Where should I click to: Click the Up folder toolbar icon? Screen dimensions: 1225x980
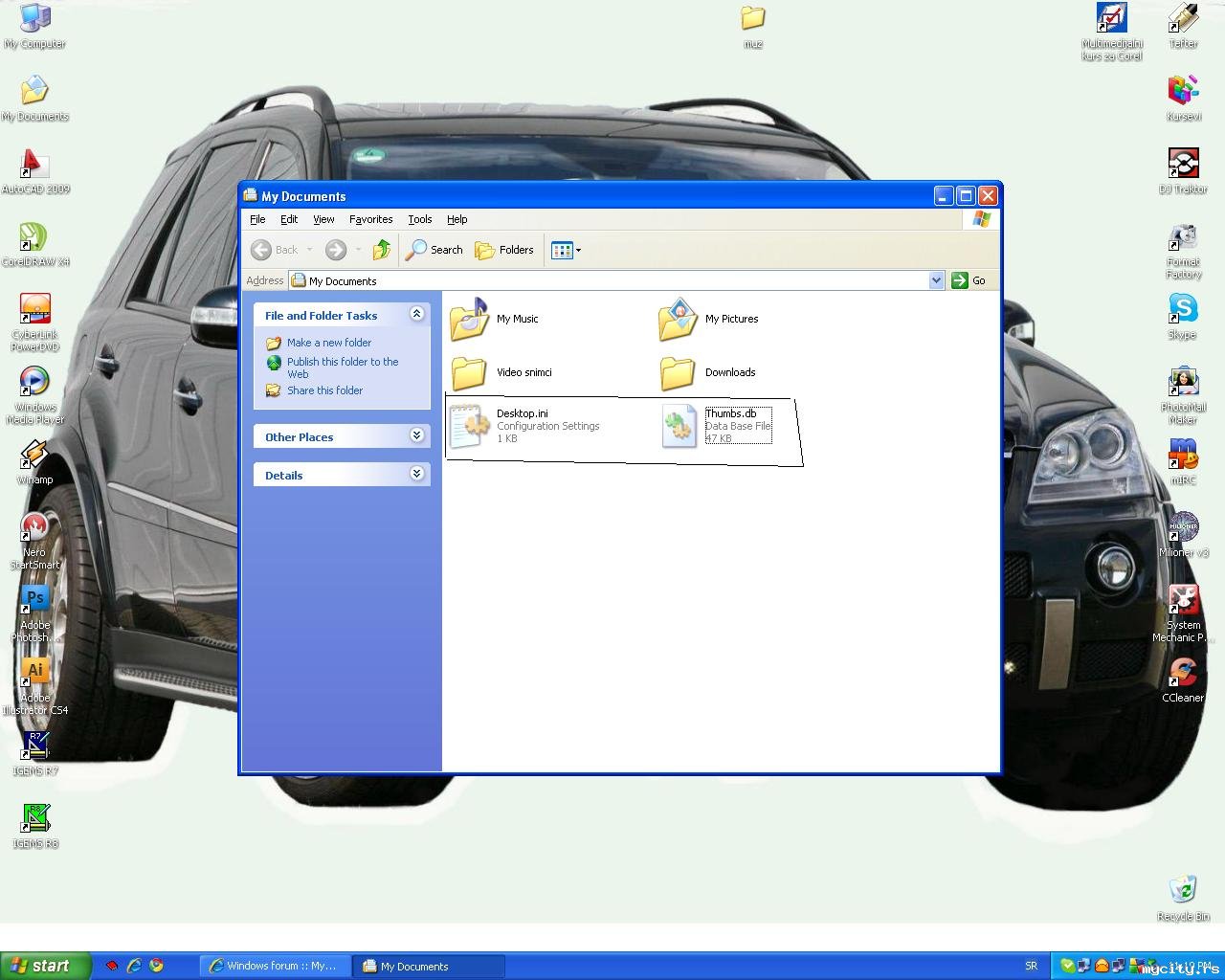(382, 250)
